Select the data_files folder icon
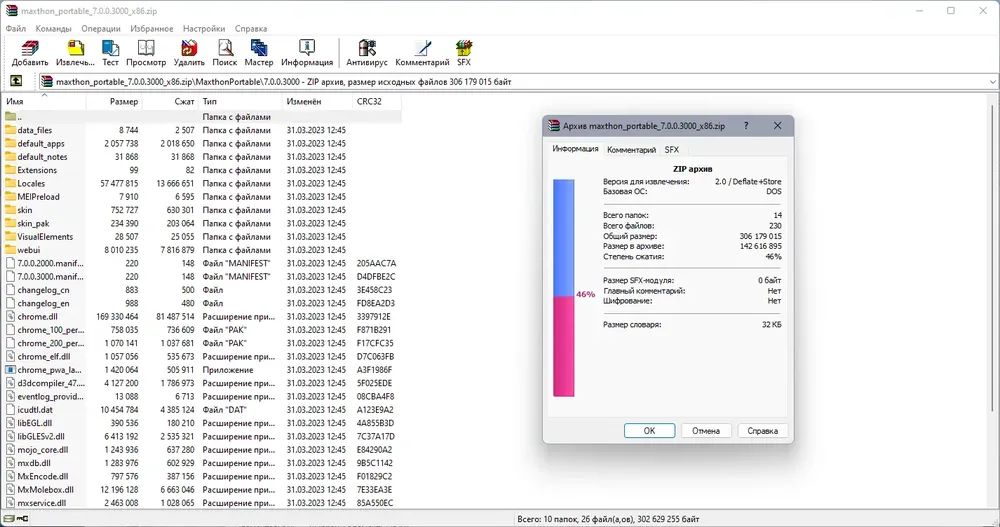Screen dimensions: 1000x527 click(x=10, y=130)
